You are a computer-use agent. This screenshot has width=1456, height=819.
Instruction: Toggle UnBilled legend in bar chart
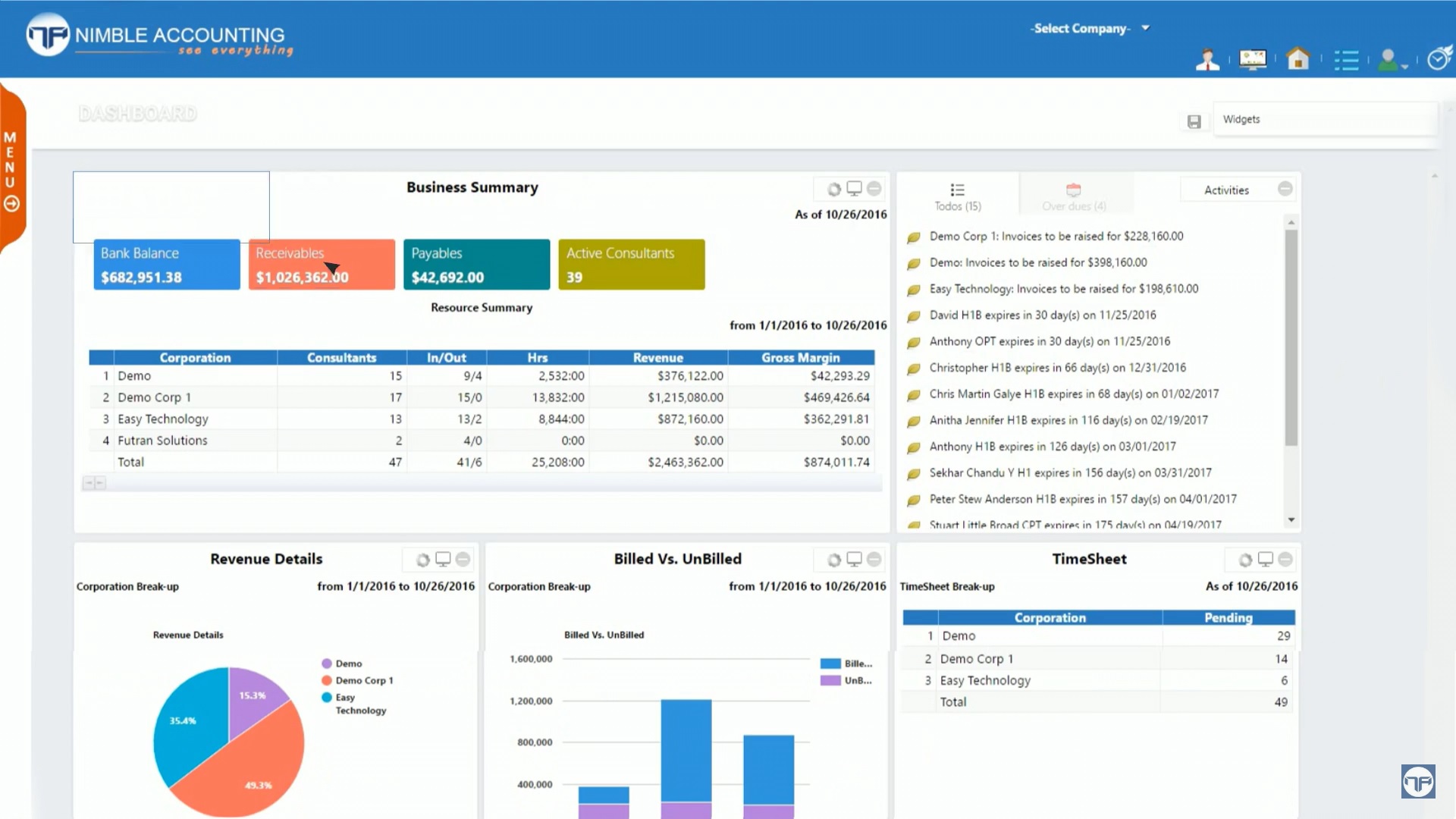click(846, 681)
